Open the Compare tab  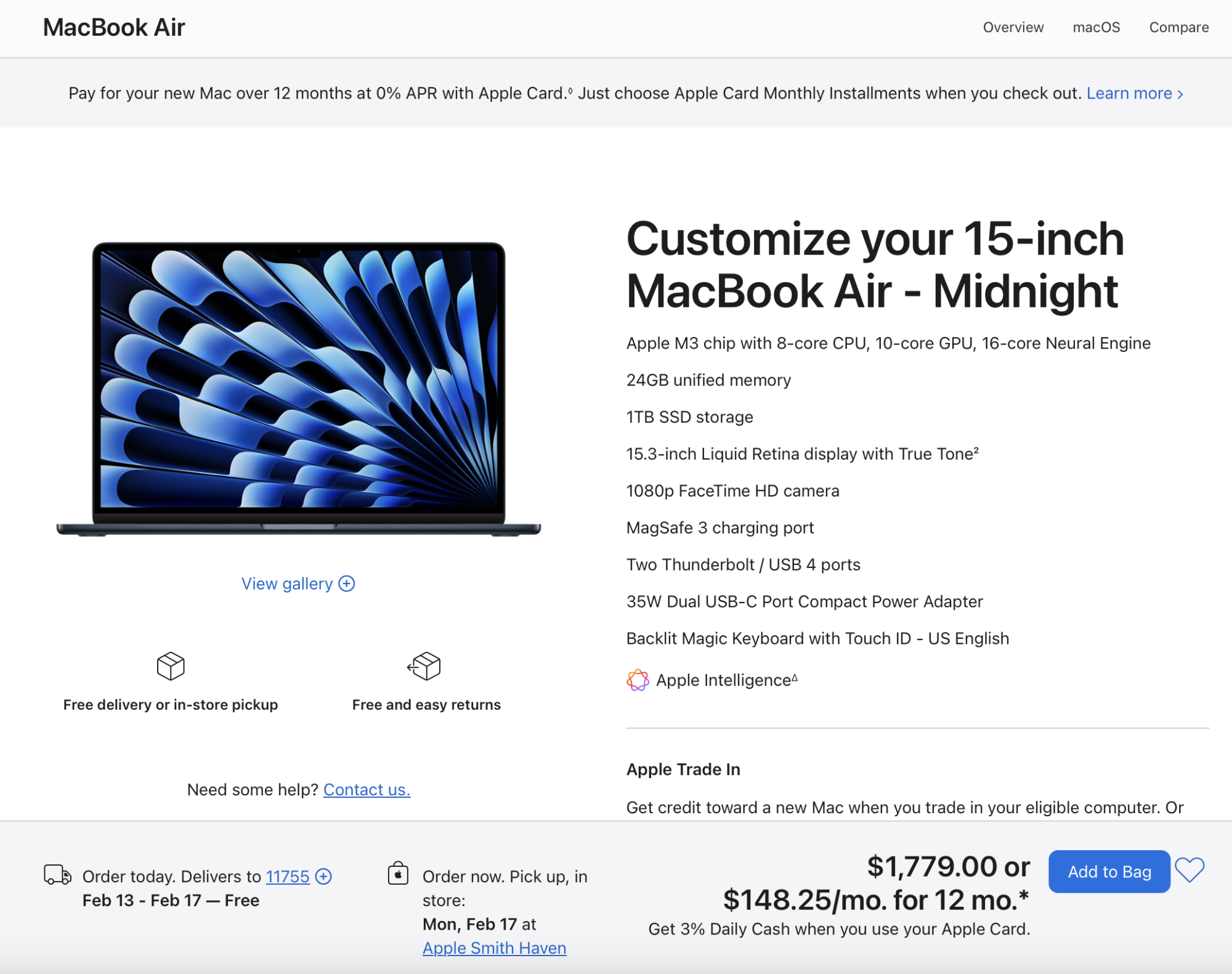tap(1178, 27)
